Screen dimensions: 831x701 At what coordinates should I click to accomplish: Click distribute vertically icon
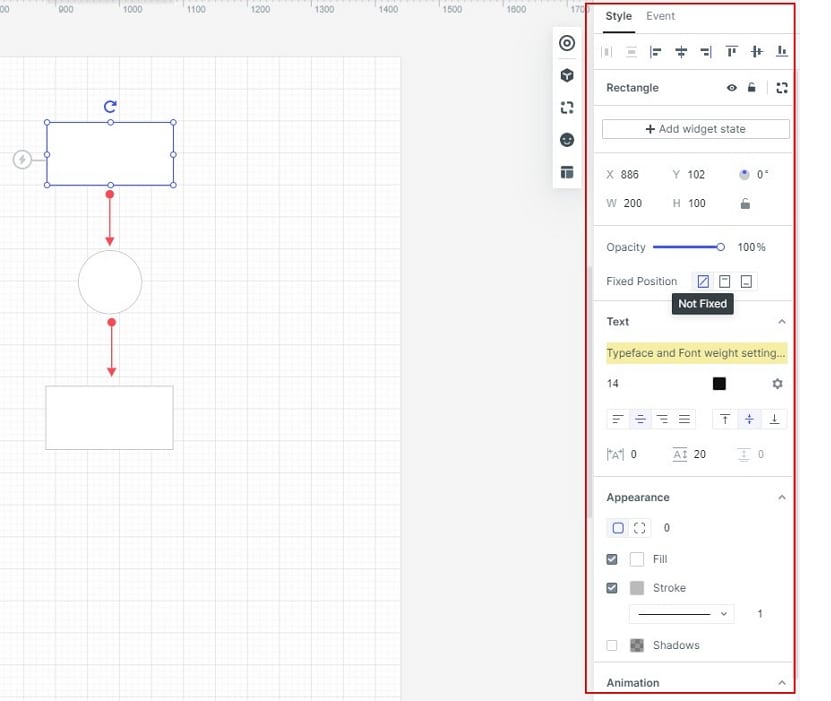[631, 51]
